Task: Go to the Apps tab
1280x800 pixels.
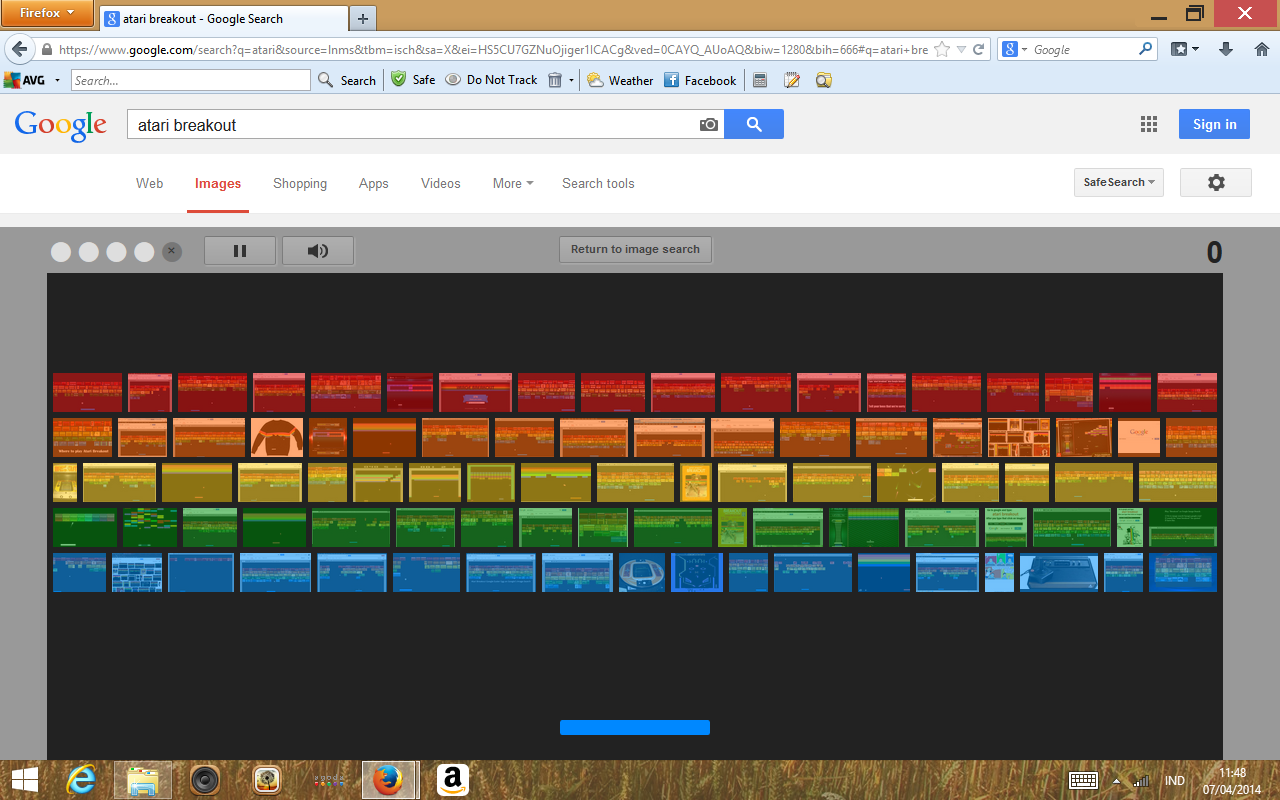Action: (x=374, y=184)
